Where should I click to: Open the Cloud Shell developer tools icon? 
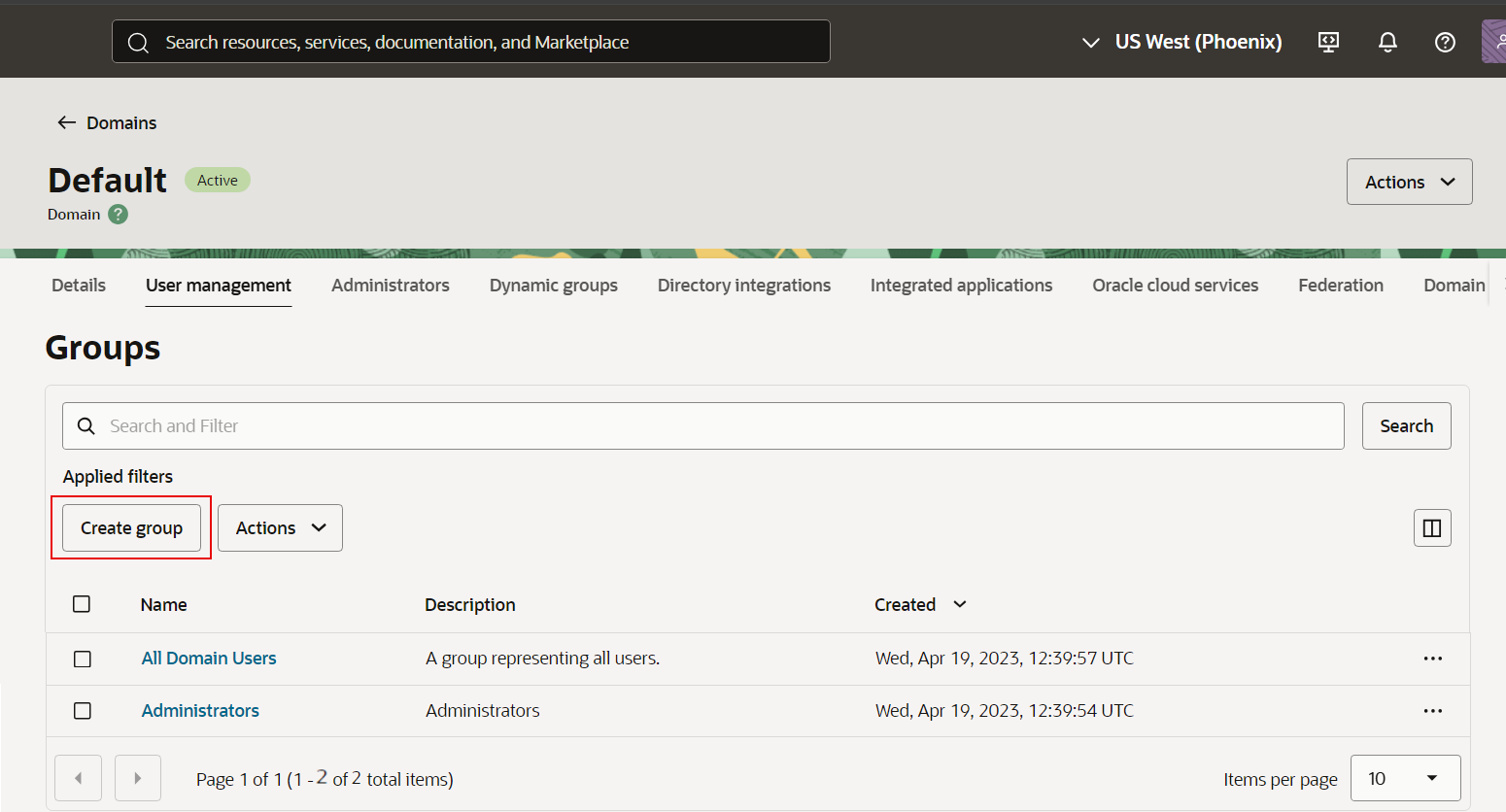pyautogui.click(x=1328, y=42)
